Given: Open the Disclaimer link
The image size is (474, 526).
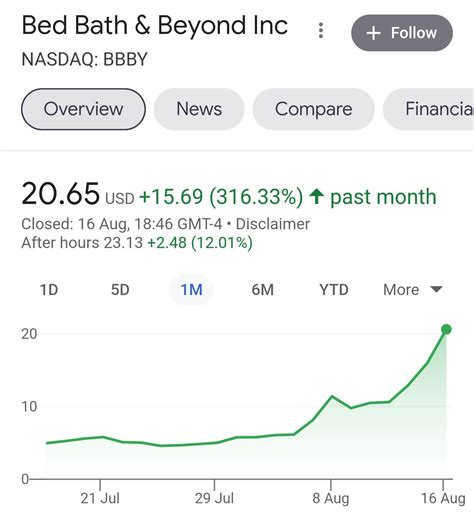Looking at the screenshot, I should point(273,224).
